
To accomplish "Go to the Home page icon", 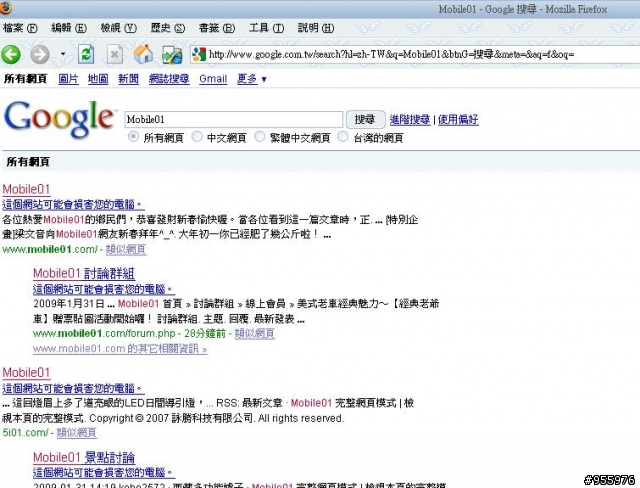I will click(x=143, y=54).
